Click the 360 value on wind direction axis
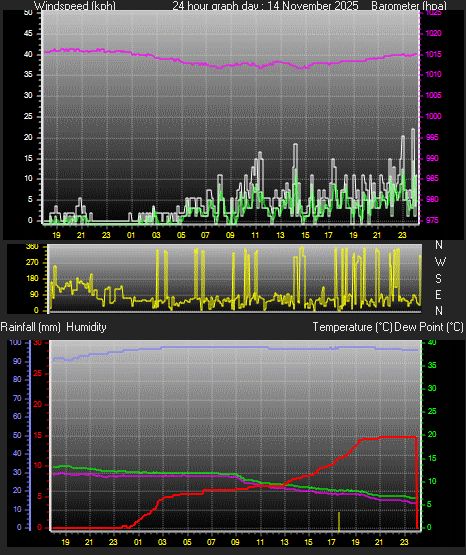Image resolution: width=466 pixels, height=555 pixels. coord(32,247)
